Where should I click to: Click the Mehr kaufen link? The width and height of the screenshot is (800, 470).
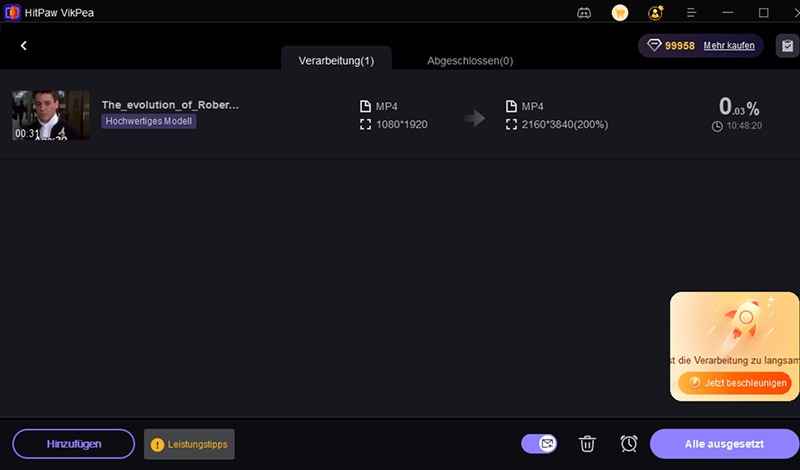tap(729, 45)
